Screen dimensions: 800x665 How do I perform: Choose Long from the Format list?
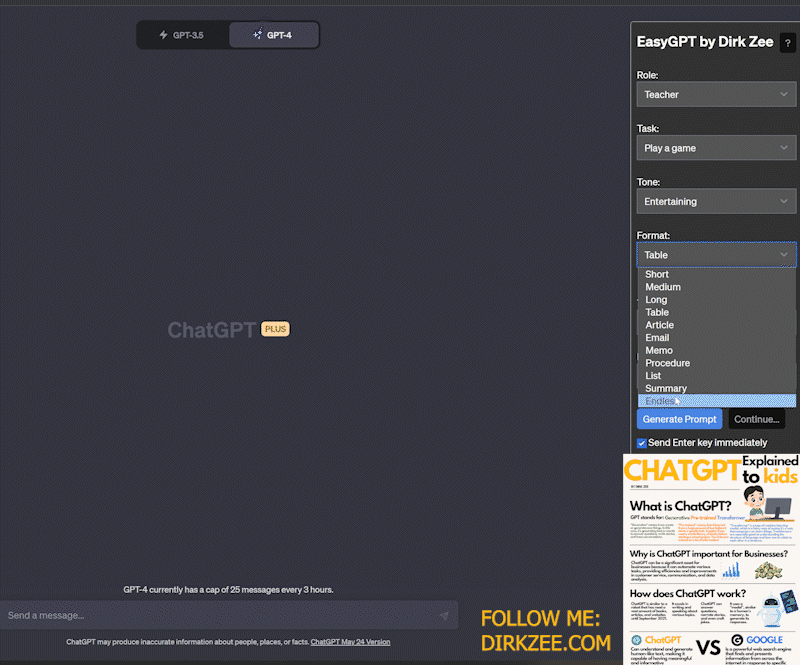pos(716,300)
